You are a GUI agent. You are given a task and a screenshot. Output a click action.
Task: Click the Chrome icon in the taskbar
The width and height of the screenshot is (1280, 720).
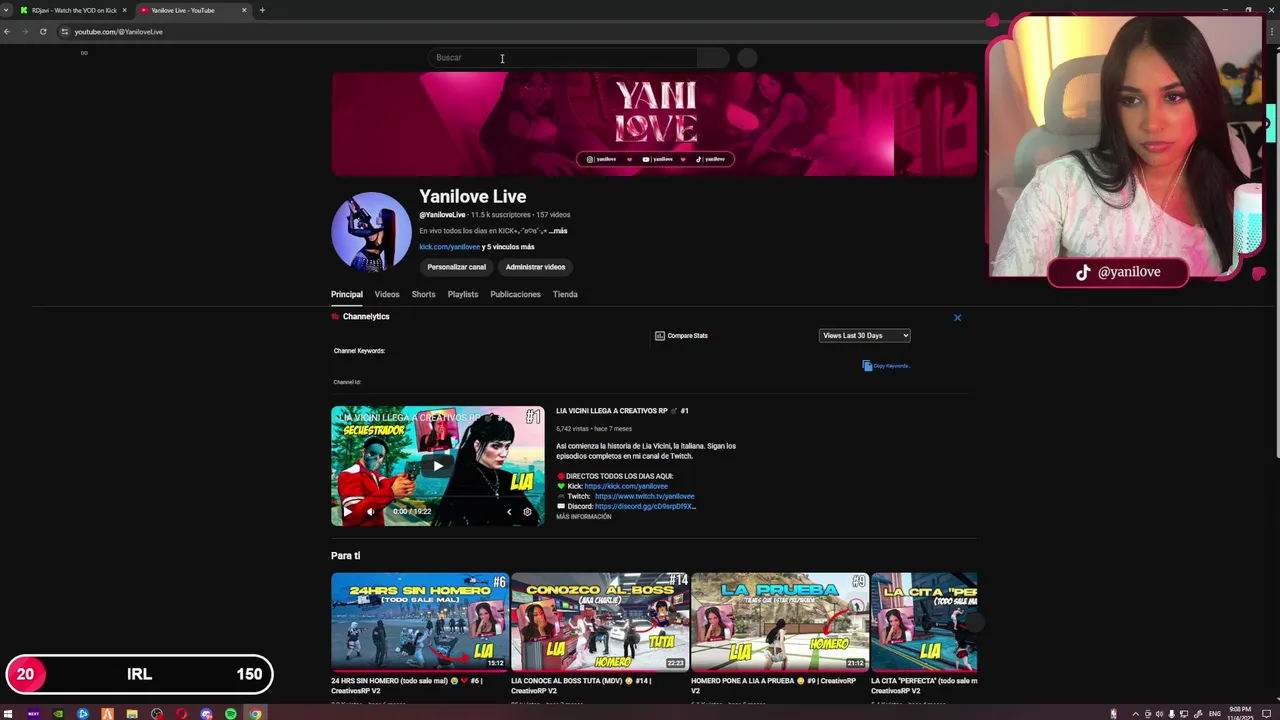coord(255,714)
